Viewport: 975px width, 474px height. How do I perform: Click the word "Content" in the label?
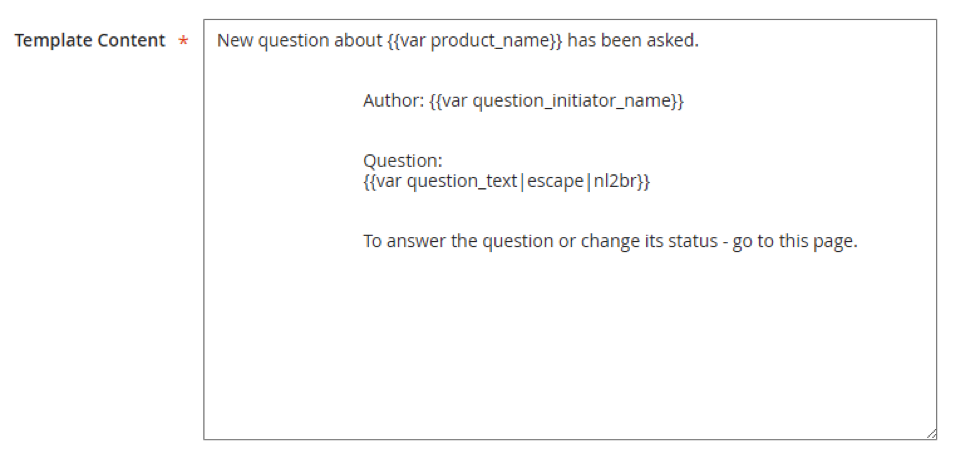tap(130, 41)
